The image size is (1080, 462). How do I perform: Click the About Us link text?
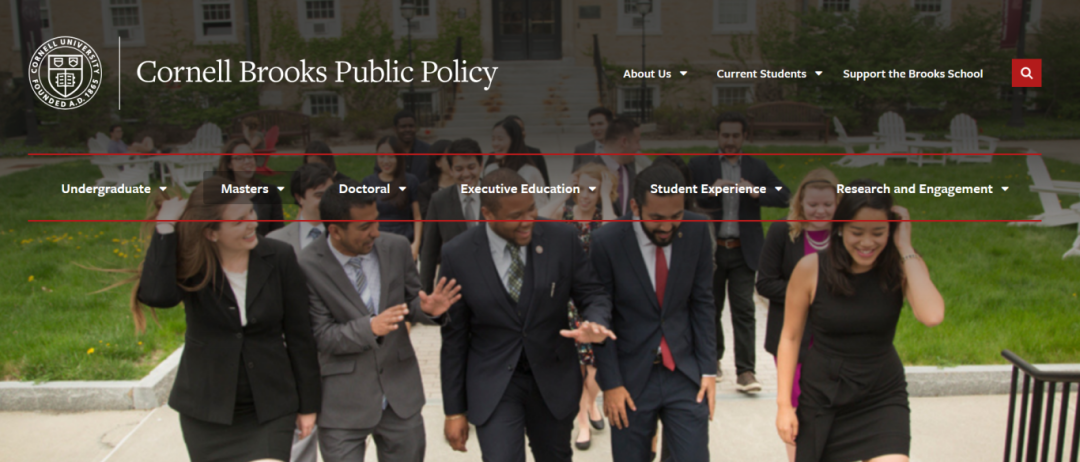click(647, 74)
